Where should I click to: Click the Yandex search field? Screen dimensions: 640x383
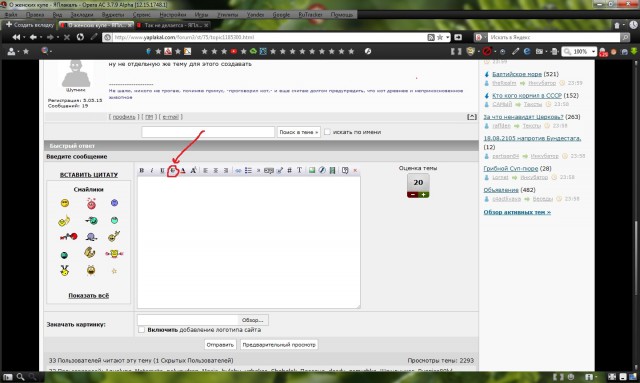tap(554, 37)
